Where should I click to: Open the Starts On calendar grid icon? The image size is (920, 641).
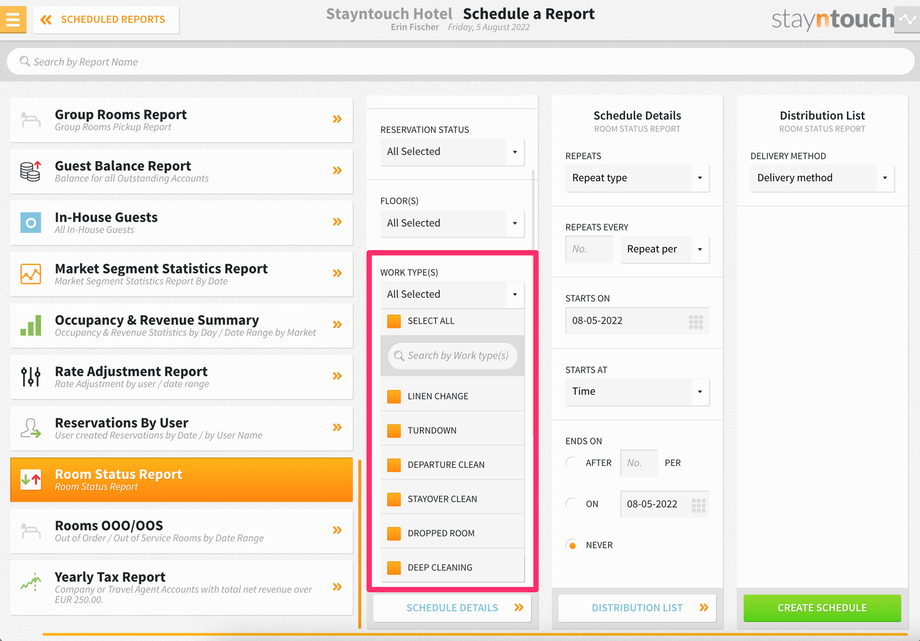pyautogui.click(x=696, y=322)
